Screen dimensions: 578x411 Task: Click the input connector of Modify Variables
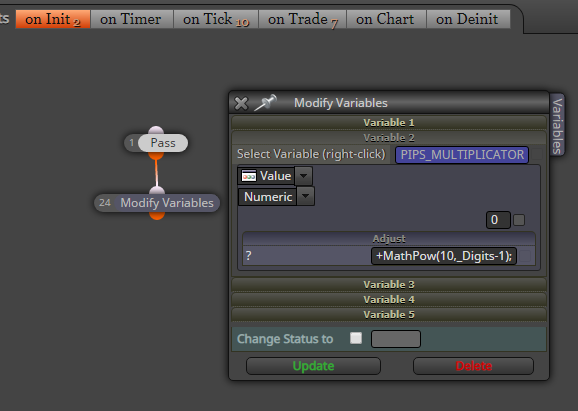[x=157, y=191]
